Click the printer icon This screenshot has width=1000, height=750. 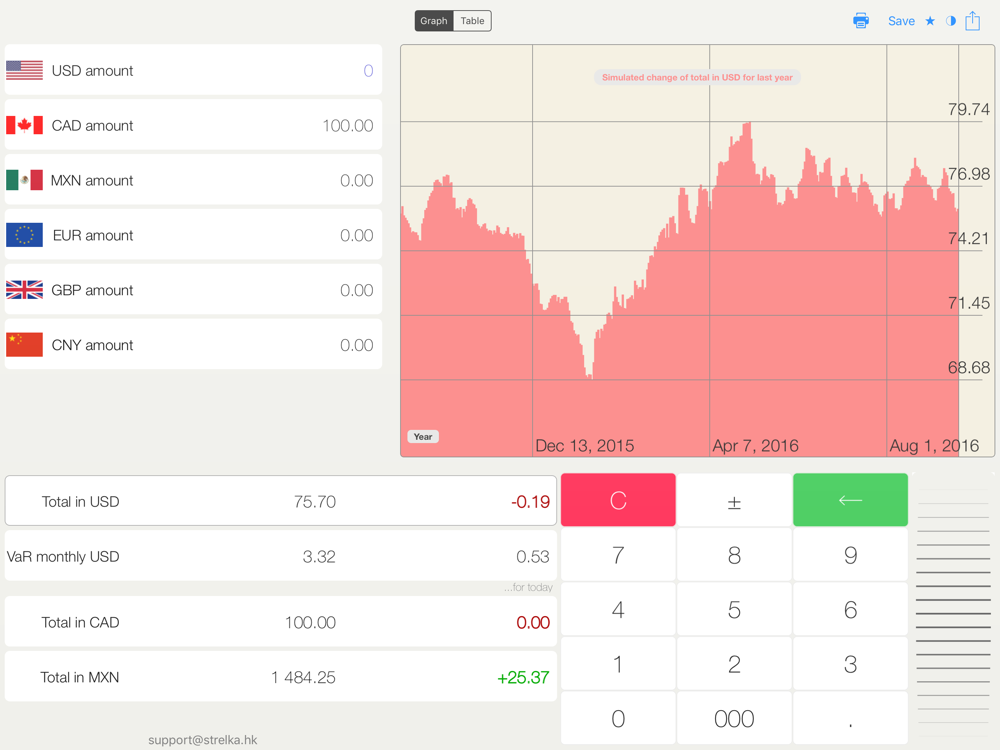[x=861, y=21]
